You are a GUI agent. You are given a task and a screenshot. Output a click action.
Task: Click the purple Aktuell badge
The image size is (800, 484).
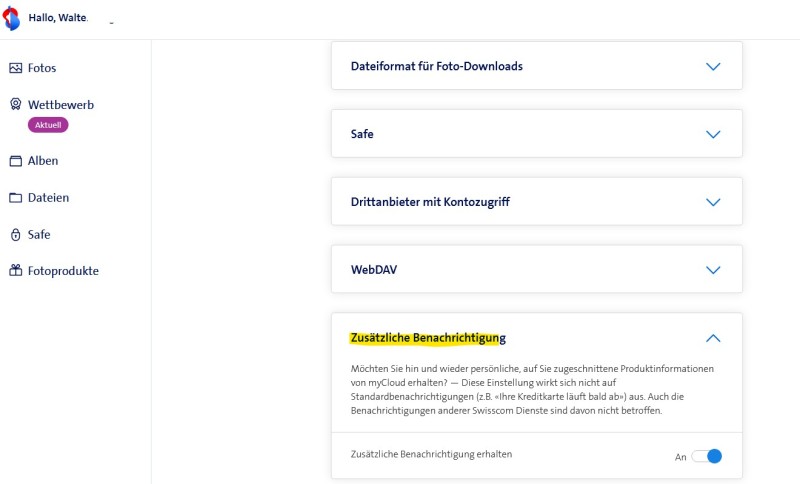48,125
